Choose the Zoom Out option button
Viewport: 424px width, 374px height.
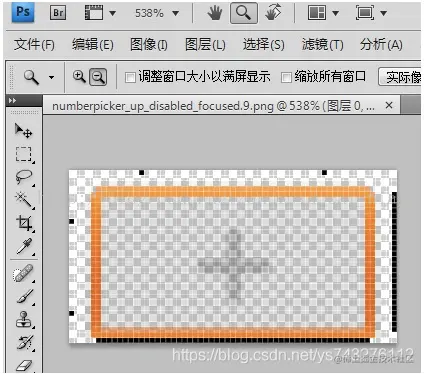tap(98, 77)
